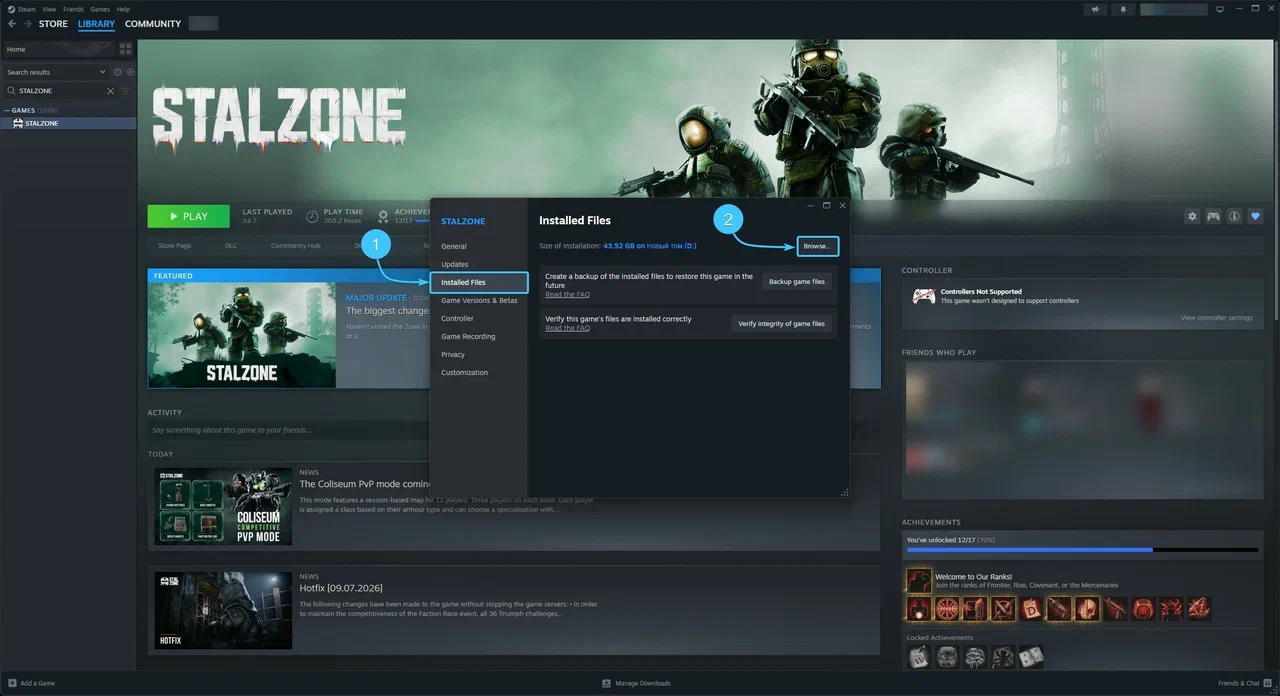Click Backup game files button
The image size is (1280, 696).
[797, 282]
